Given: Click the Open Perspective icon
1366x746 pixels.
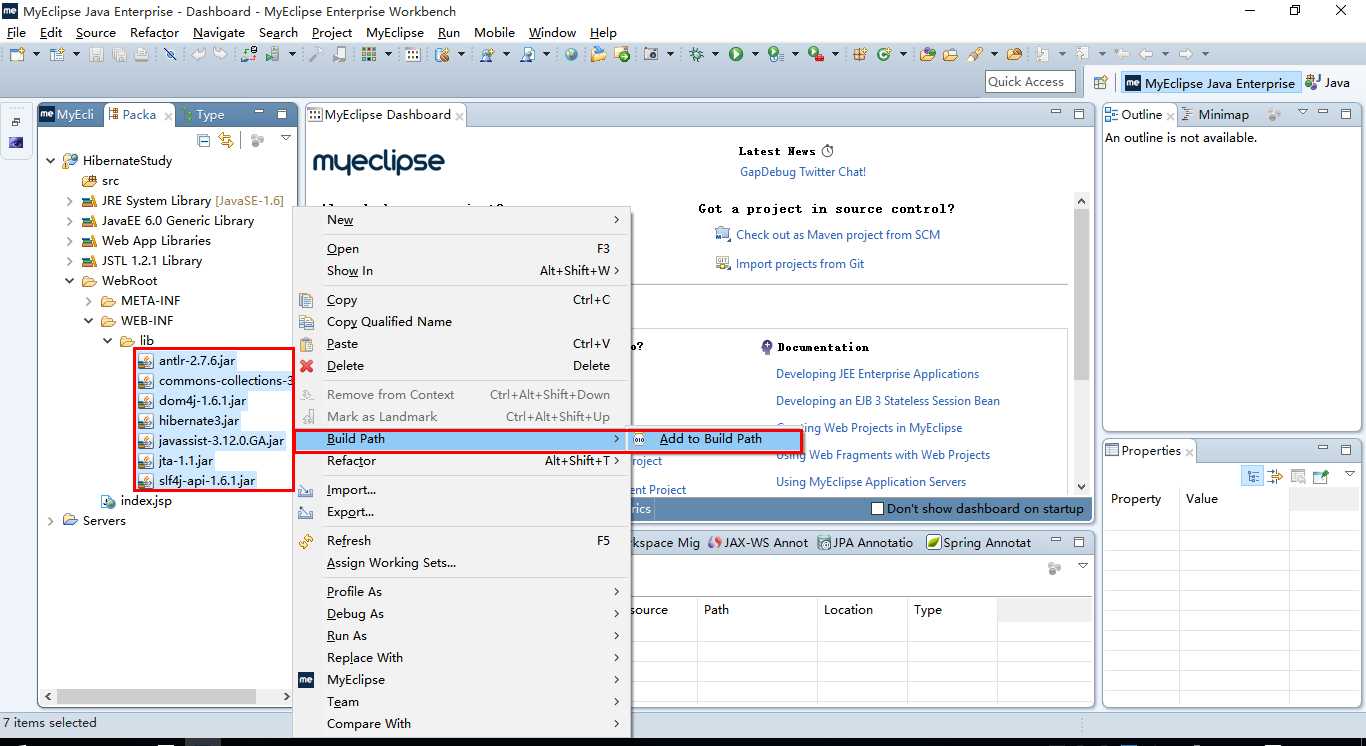Looking at the screenshot, I should pos(1100,83).
